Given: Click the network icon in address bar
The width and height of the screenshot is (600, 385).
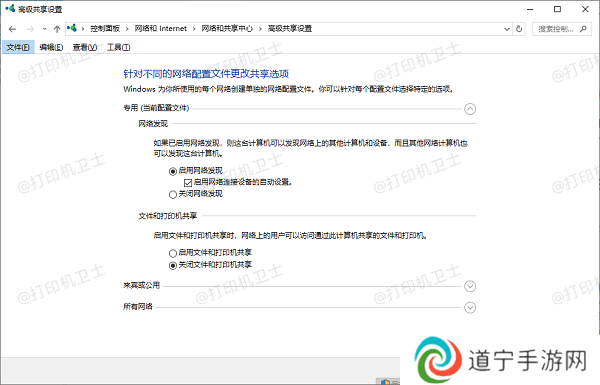Looking at the screenshot, I should tap(72, 28).
